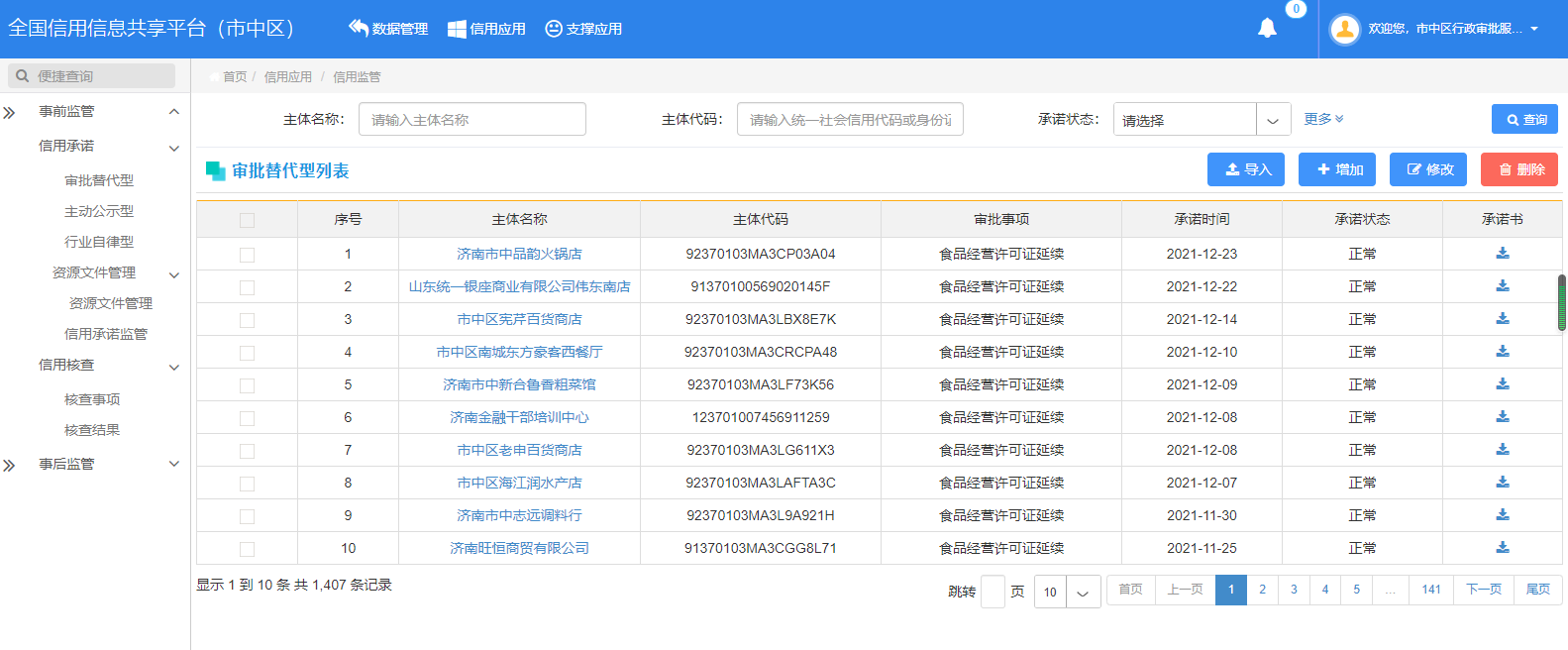This screenshot has width=1568, height=650.
Task: Check the row 2 checkbox for 山东统一银座
Action: pos(247,287)
